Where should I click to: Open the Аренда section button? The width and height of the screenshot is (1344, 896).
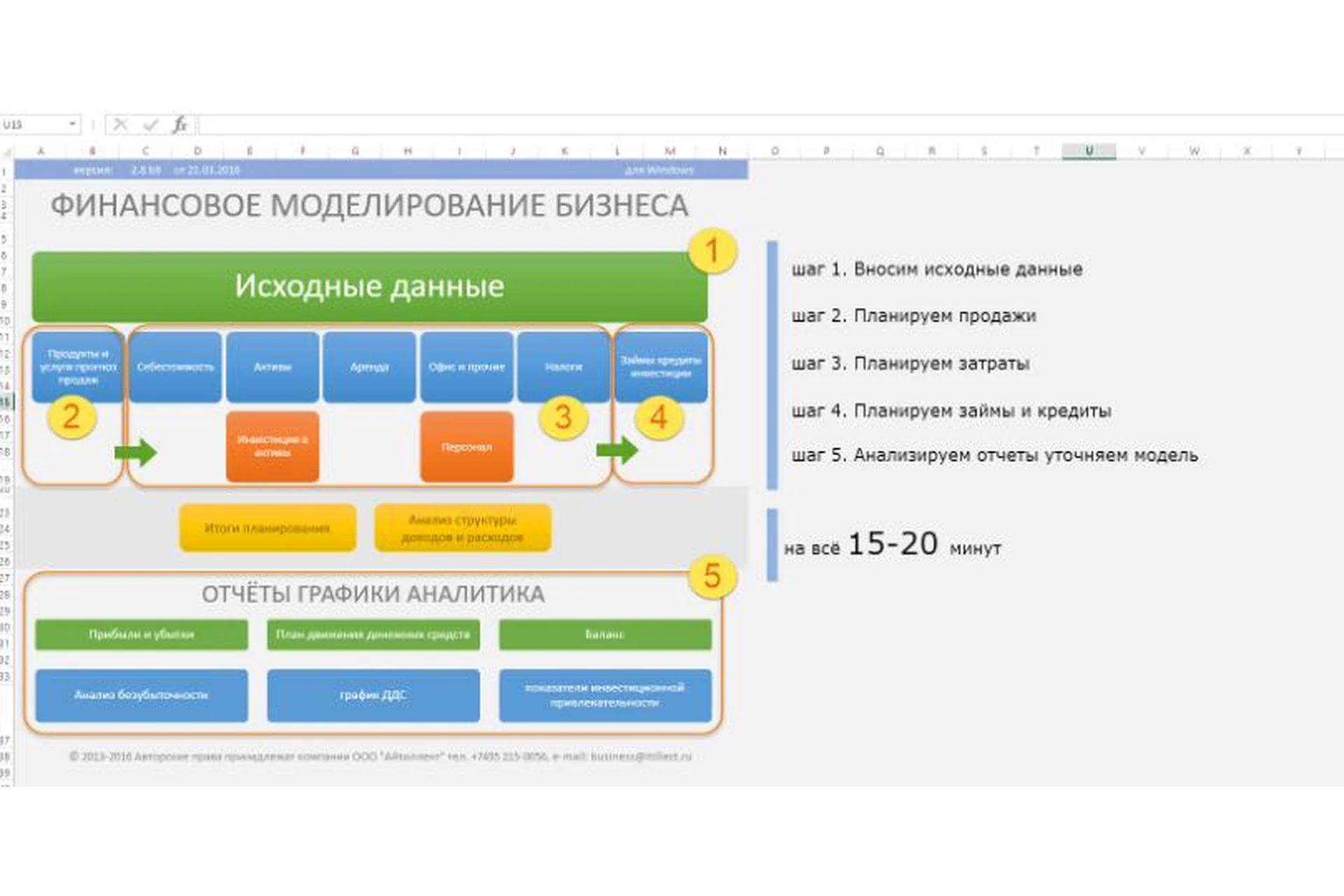[x=369, y=367]
